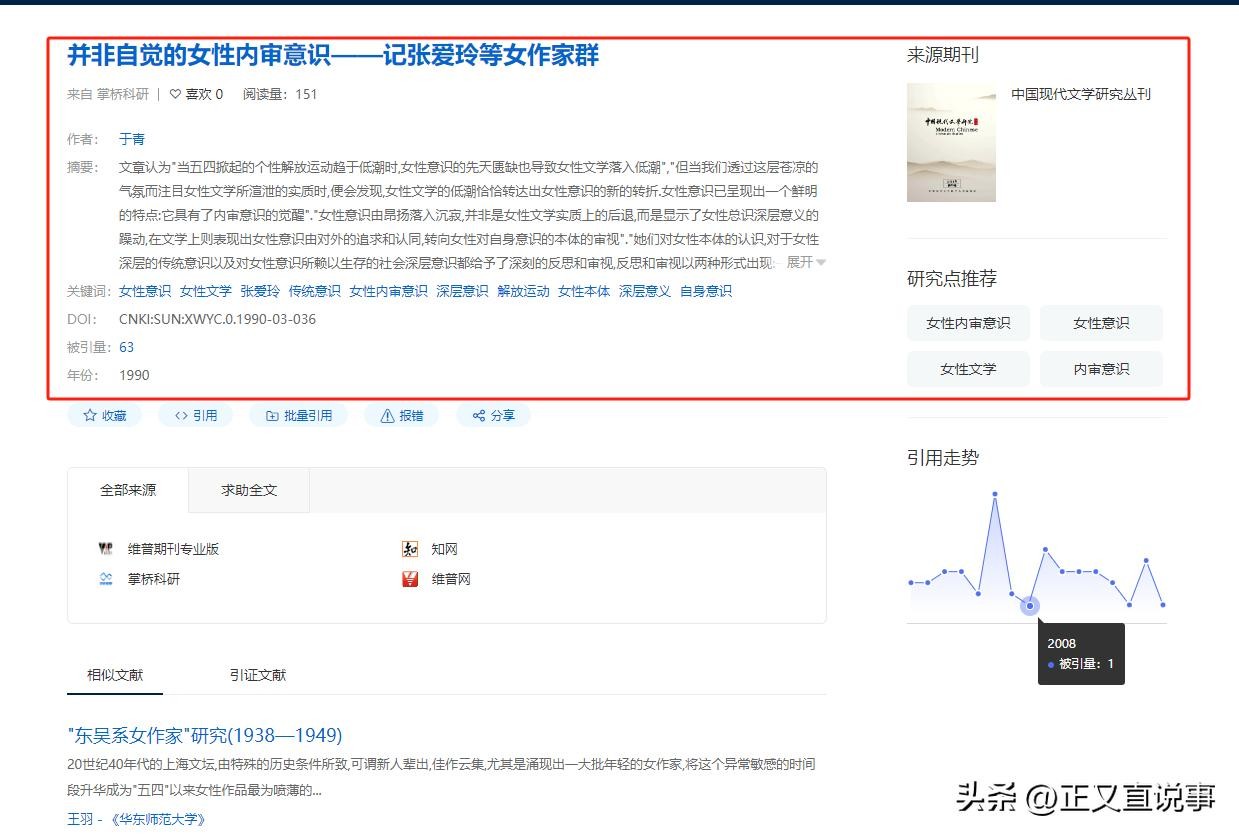
Task: Click author name 于青
Action: [x=132, y=139]
